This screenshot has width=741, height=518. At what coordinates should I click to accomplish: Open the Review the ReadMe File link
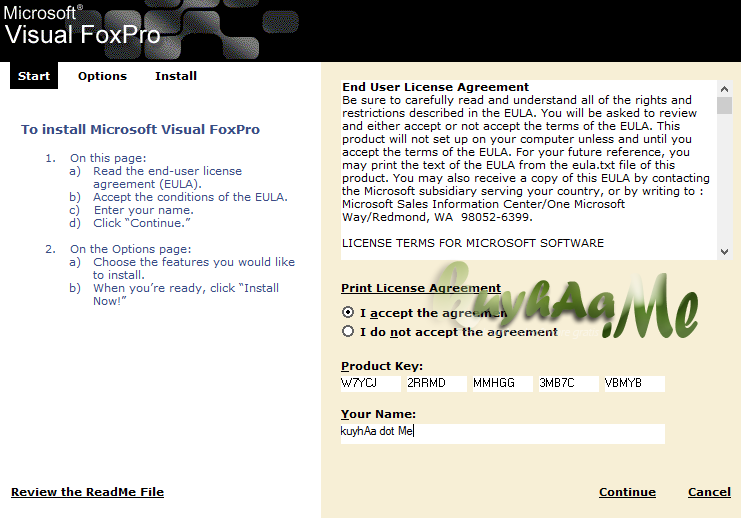point(87,492)
